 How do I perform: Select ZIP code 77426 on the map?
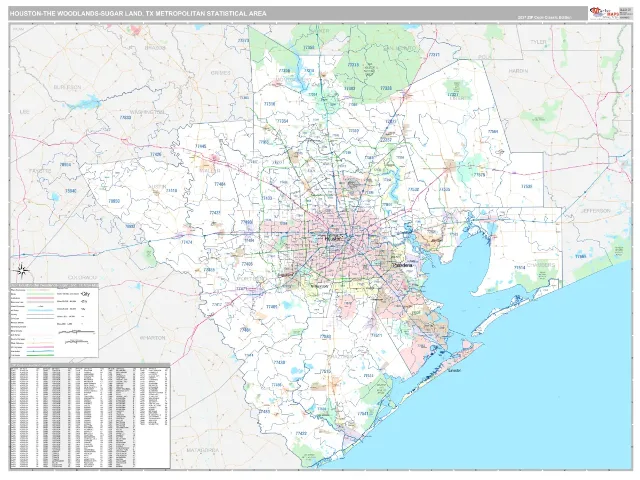click(x=156, y=155)
